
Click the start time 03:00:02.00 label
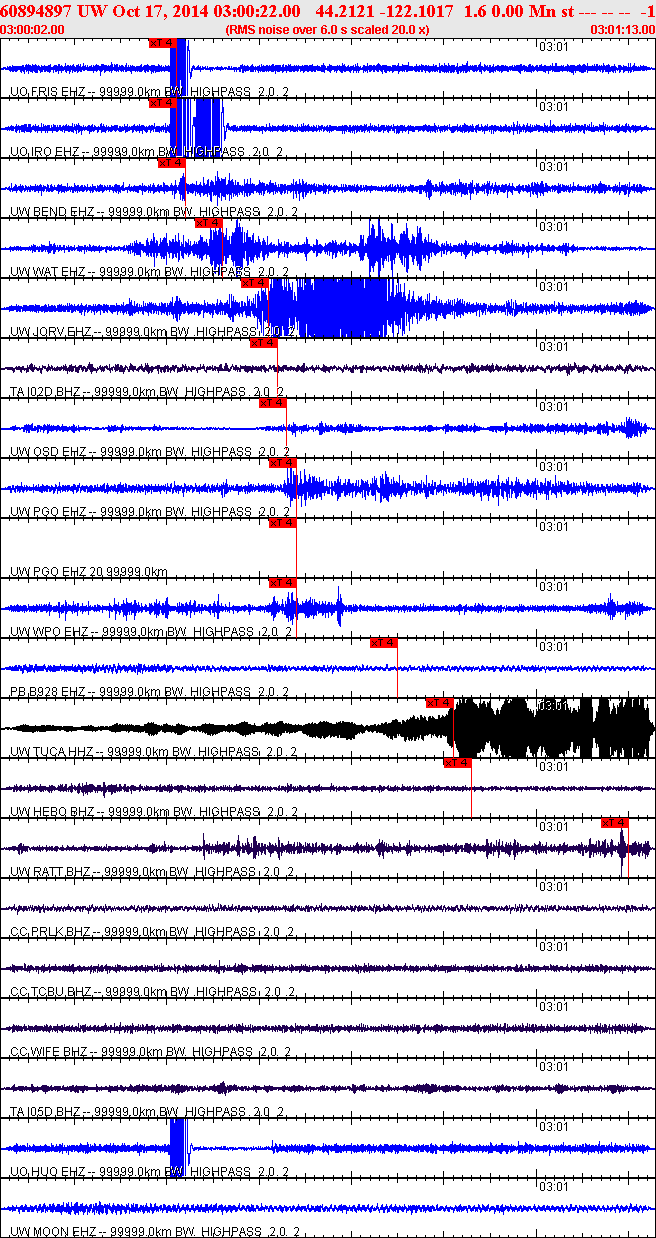34,29
